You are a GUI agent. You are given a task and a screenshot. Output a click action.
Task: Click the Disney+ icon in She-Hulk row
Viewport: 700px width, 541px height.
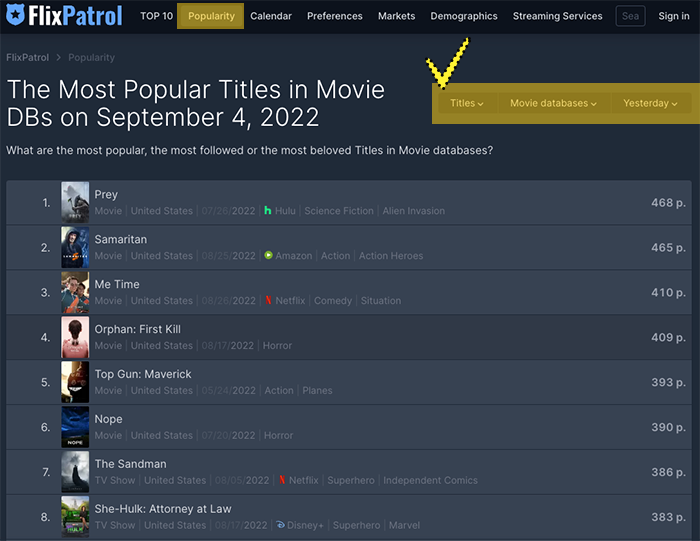click(280, 525)
